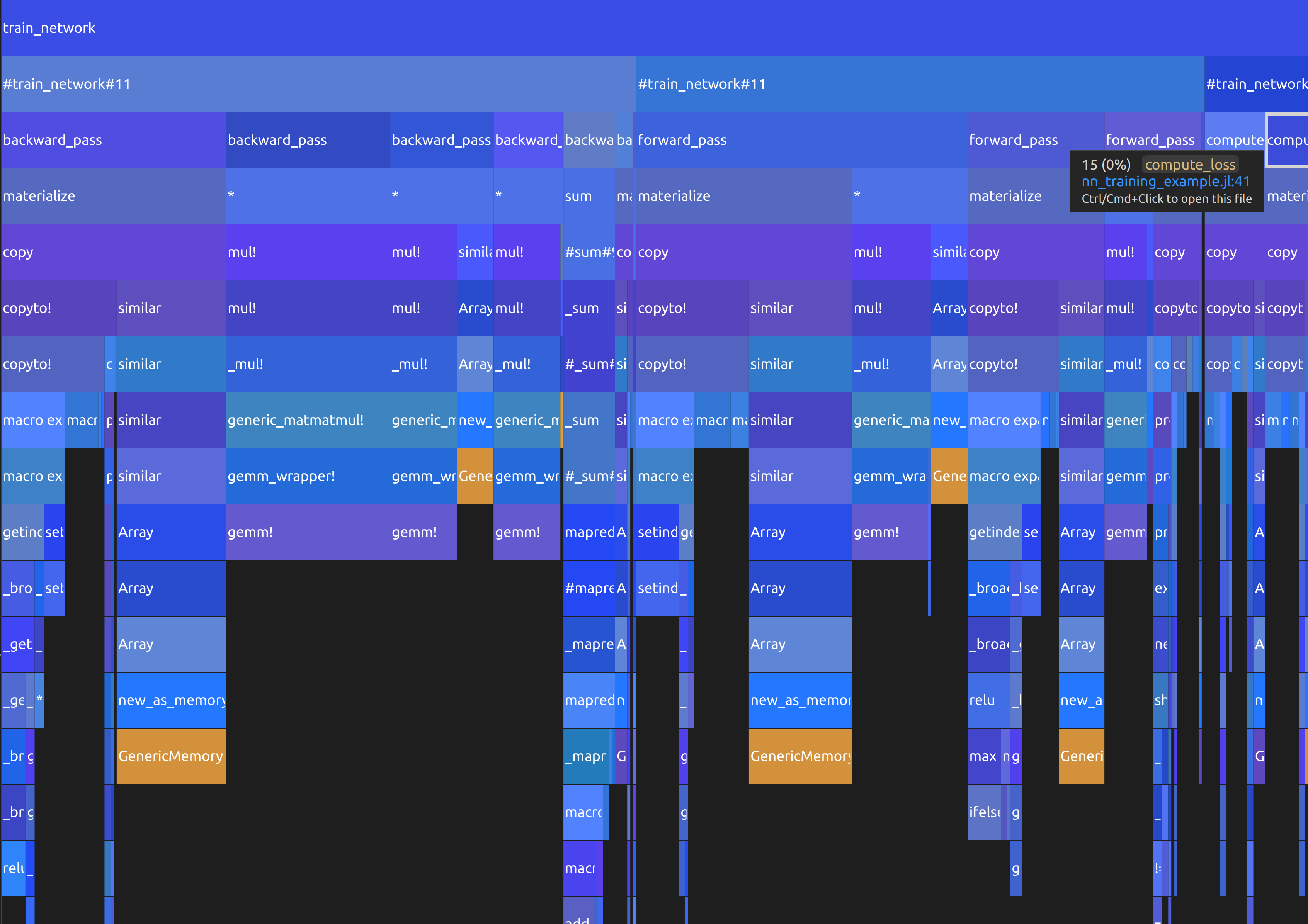This screenshot has height=924, width=1308.
Task: Click the generic_matmatmul! frame
Action: [x=308, y=420]
